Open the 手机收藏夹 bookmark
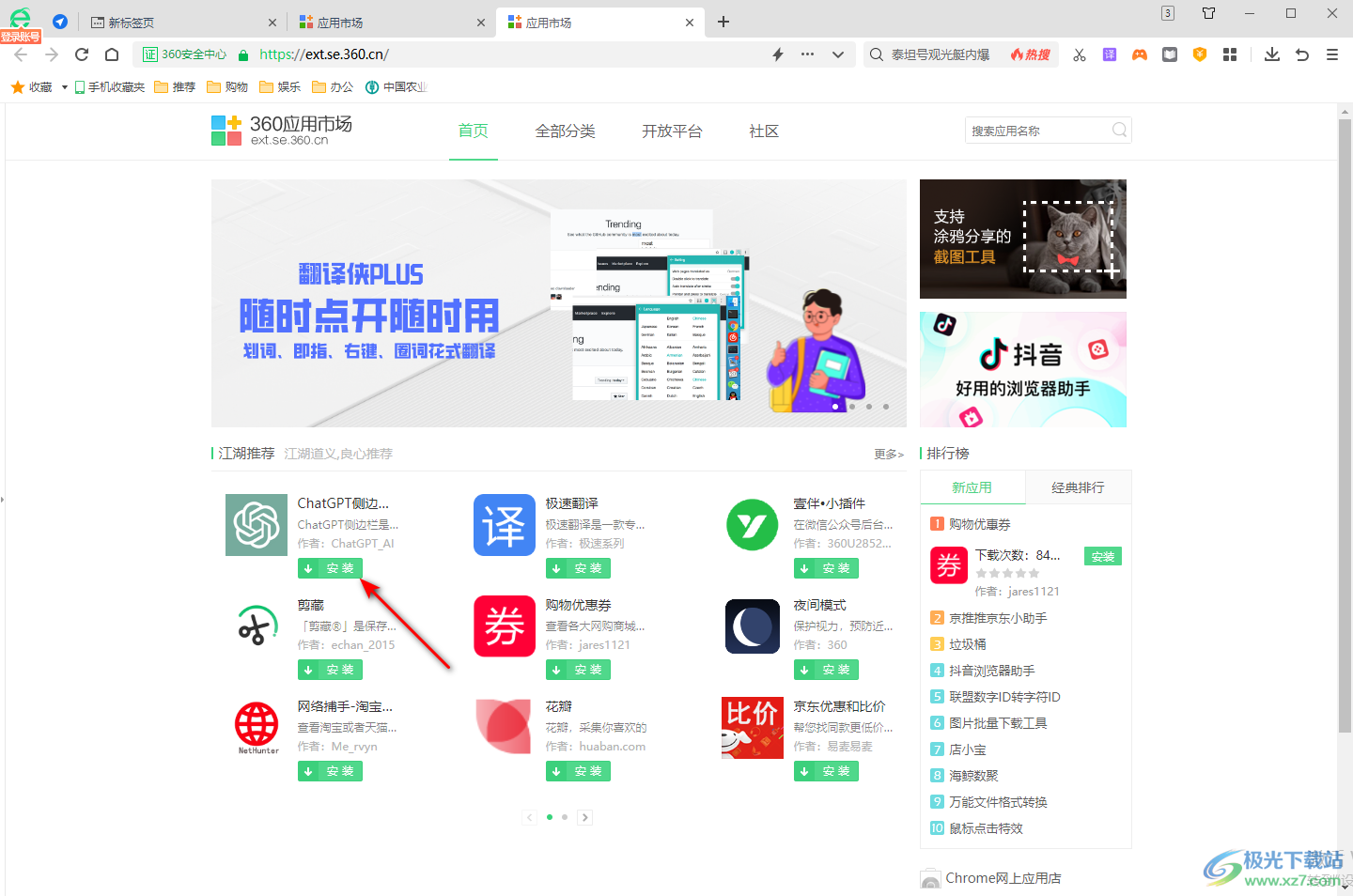The image size is (1353, 896). point(110,87)
